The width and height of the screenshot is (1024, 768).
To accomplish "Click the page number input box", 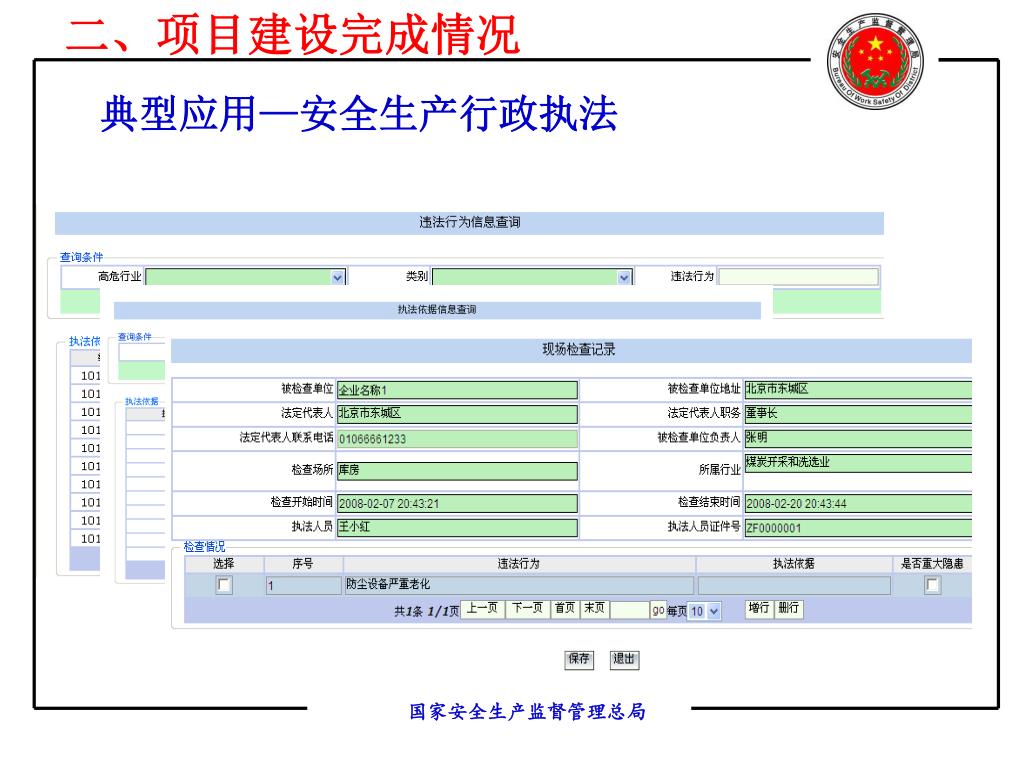I will (x=630, y=611).
